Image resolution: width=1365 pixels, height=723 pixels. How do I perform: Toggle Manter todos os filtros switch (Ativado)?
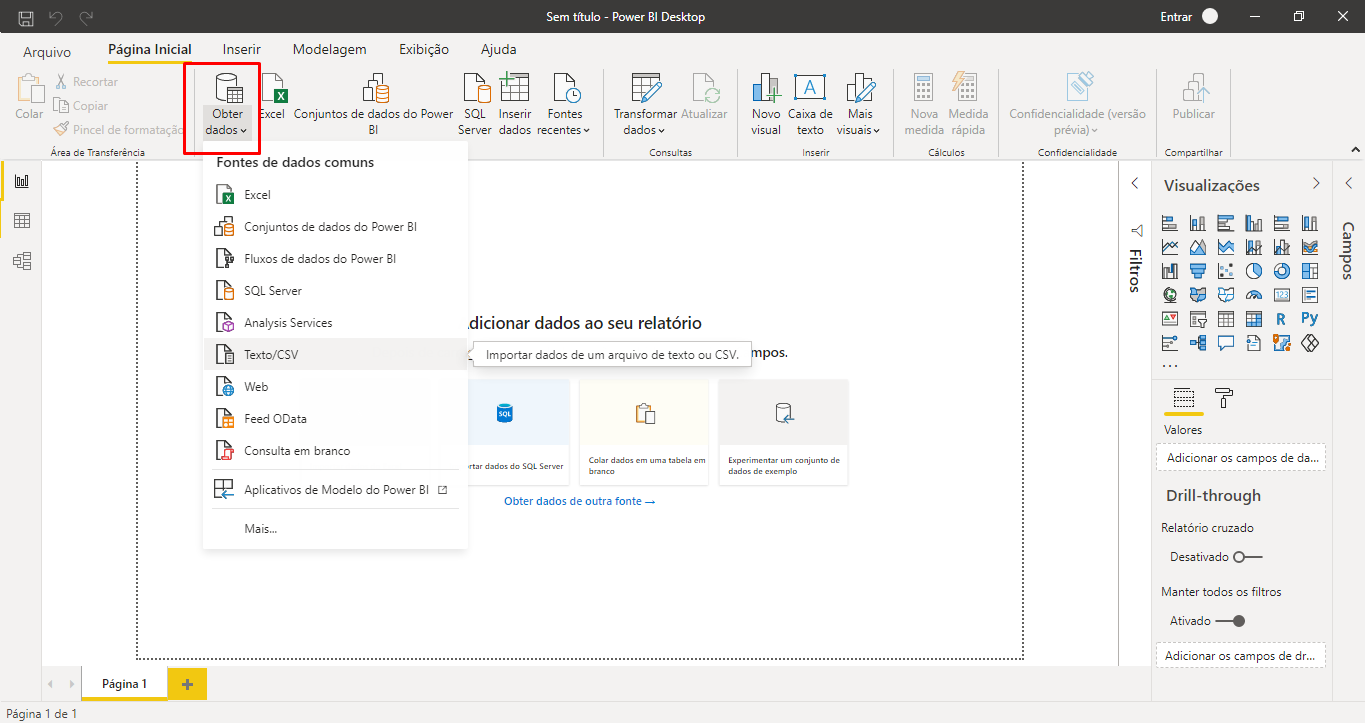pyautogui.click(x=1231, y=621)
